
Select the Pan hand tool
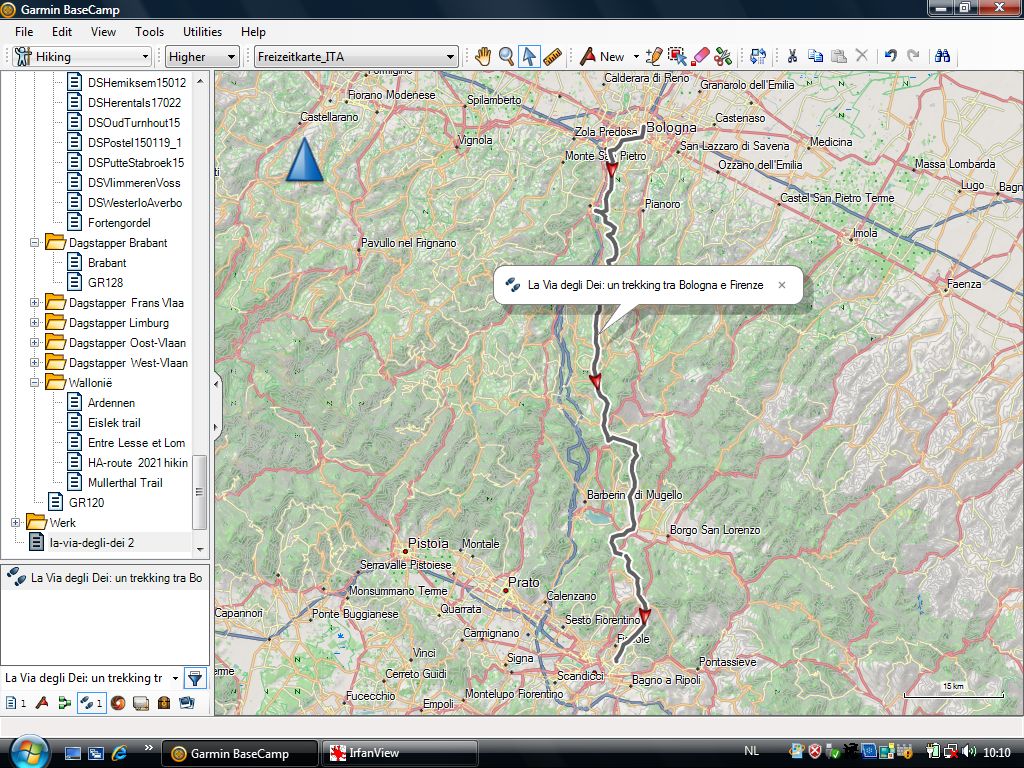point(483,57)
